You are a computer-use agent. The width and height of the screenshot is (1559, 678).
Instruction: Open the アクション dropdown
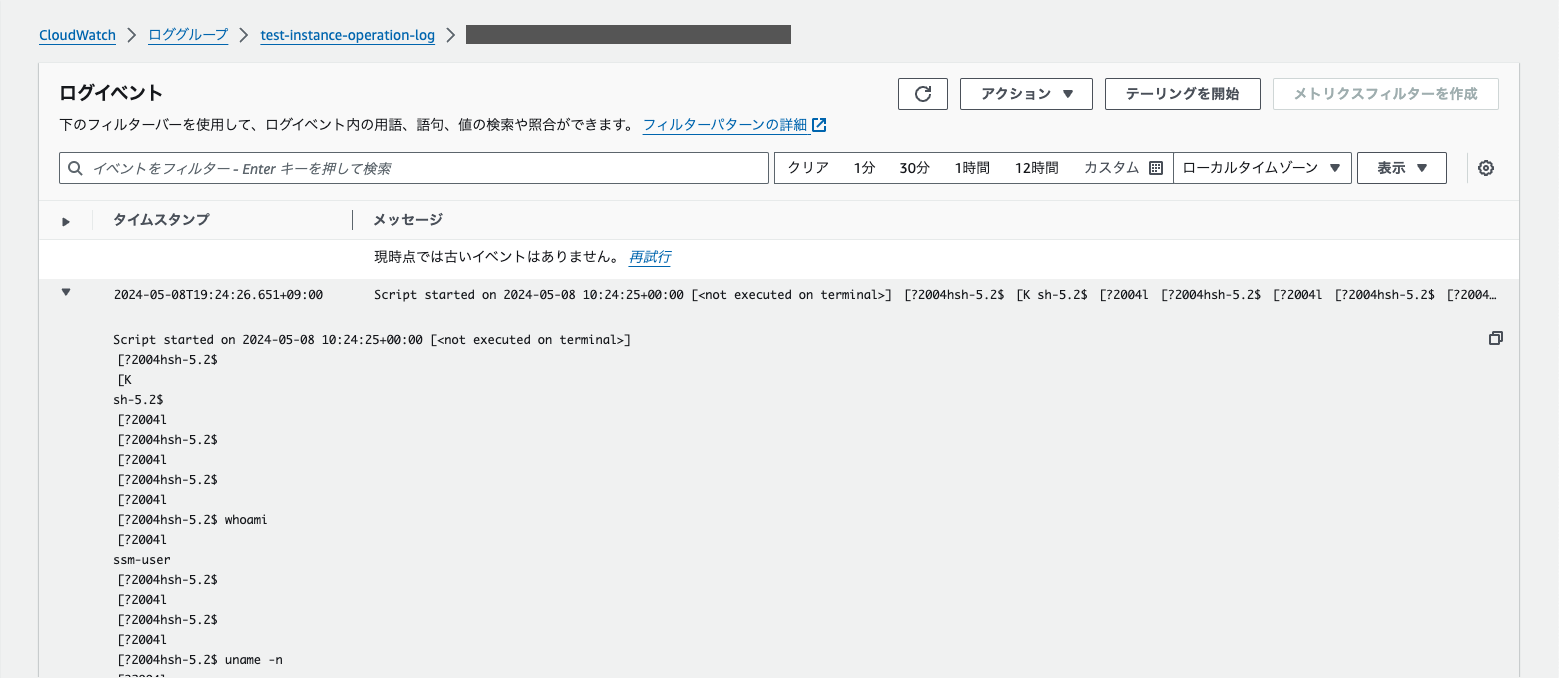pos(1025,93)
